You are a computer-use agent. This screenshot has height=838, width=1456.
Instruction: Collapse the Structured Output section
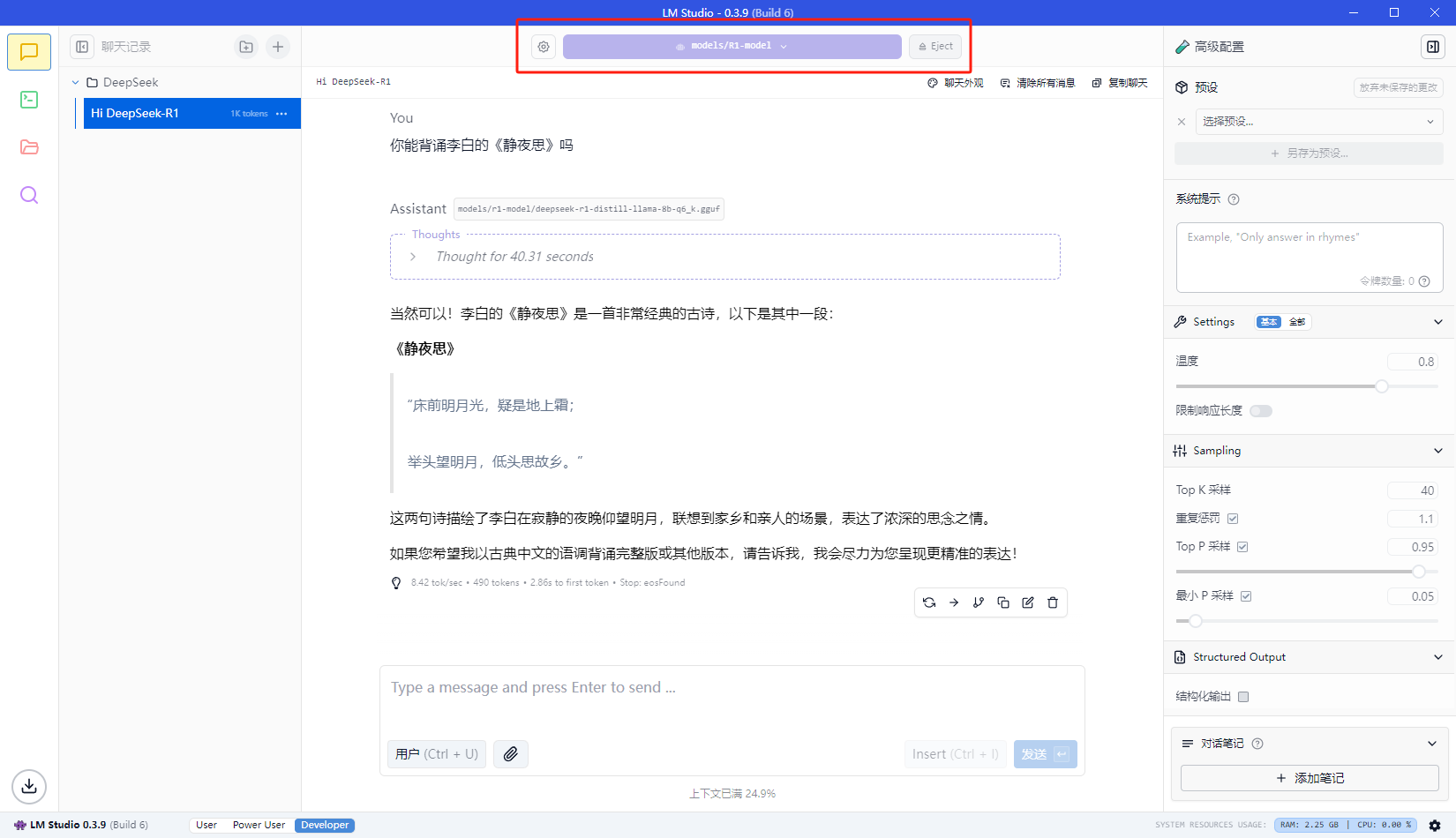click(1438, 657)
